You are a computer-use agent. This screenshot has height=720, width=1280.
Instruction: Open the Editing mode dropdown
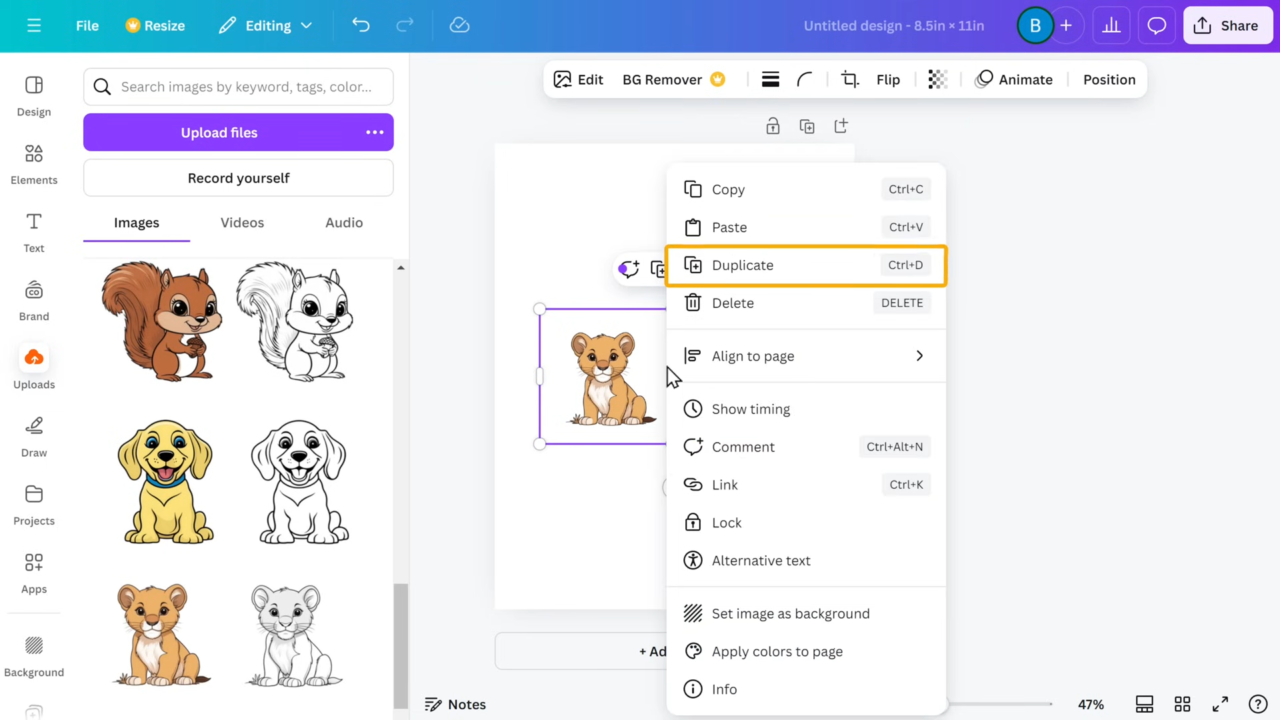coord(265,26)
